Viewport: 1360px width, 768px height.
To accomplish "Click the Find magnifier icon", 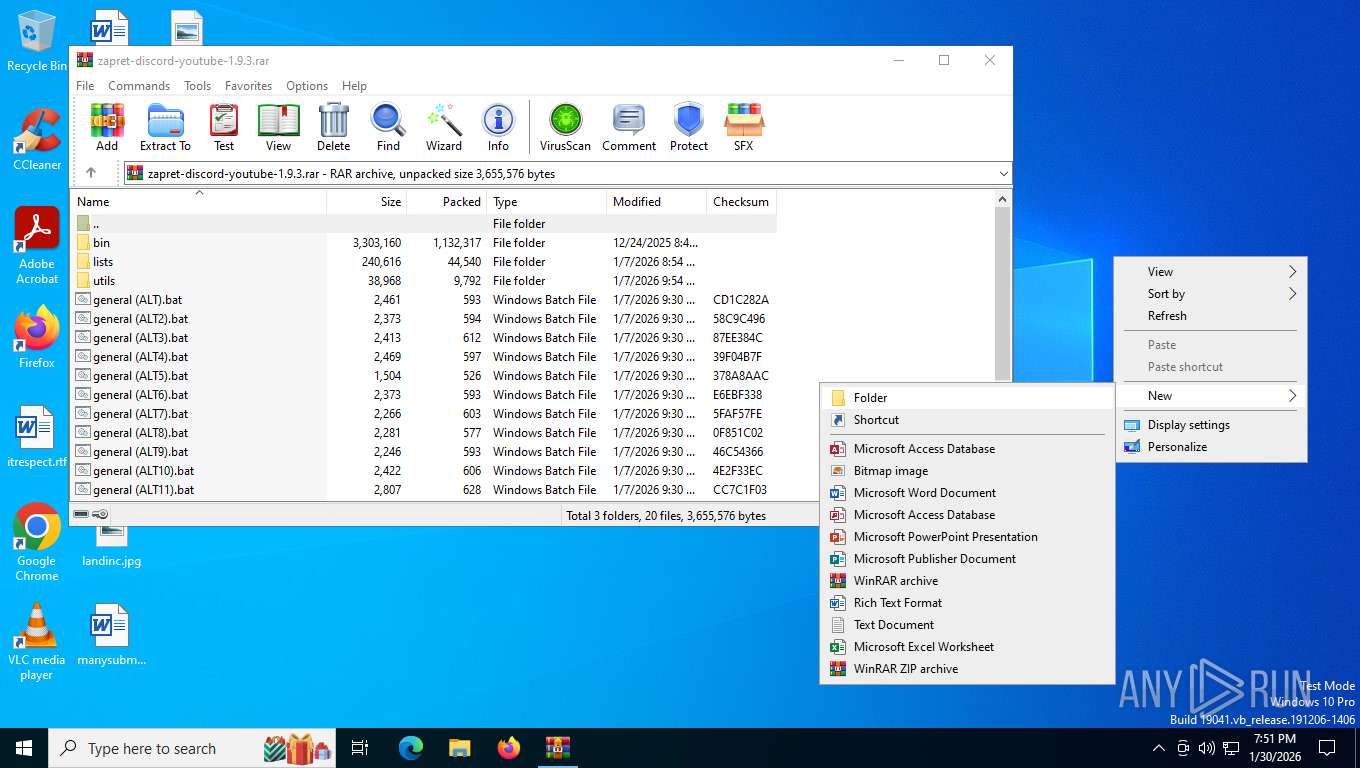I will [x=388, y=127].
